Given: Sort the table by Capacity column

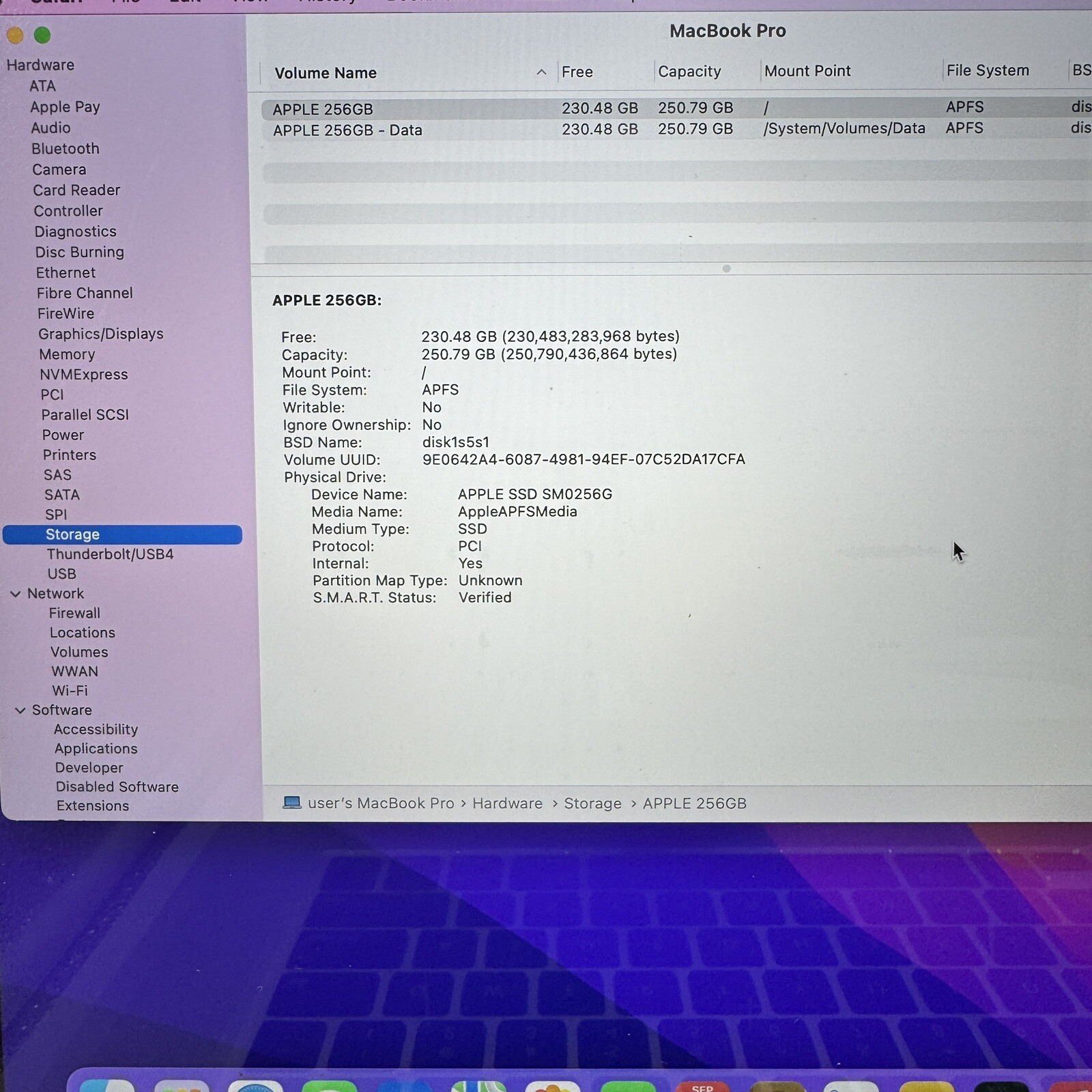Looking at the screenshot, I should tap(689, 71).
